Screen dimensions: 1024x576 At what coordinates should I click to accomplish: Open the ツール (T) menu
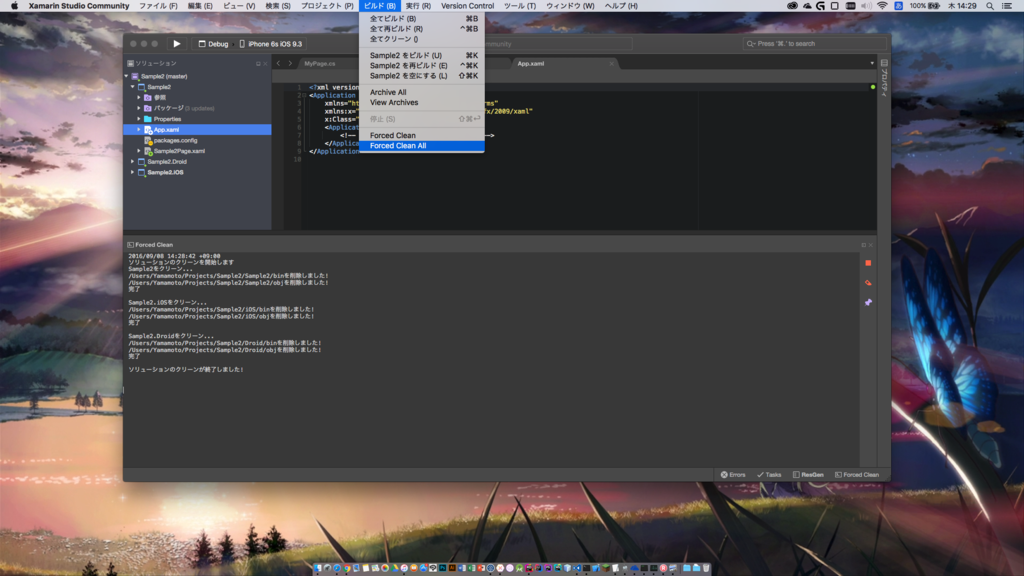[520, 6]
